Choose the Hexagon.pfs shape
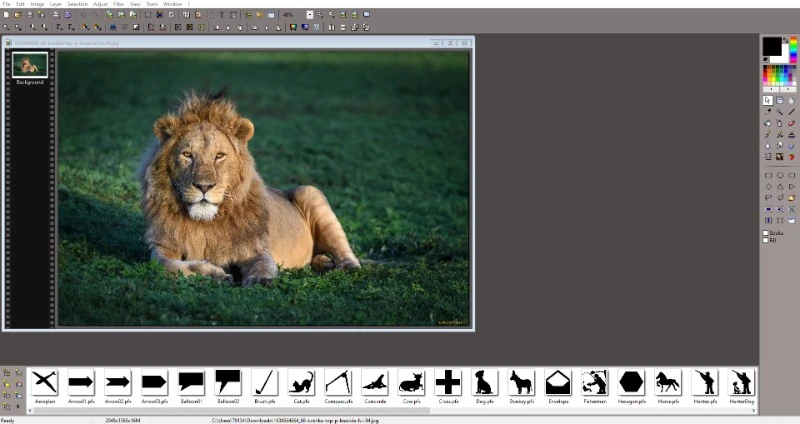The height and width of the screenshot is (424, 800). [631, 382]
